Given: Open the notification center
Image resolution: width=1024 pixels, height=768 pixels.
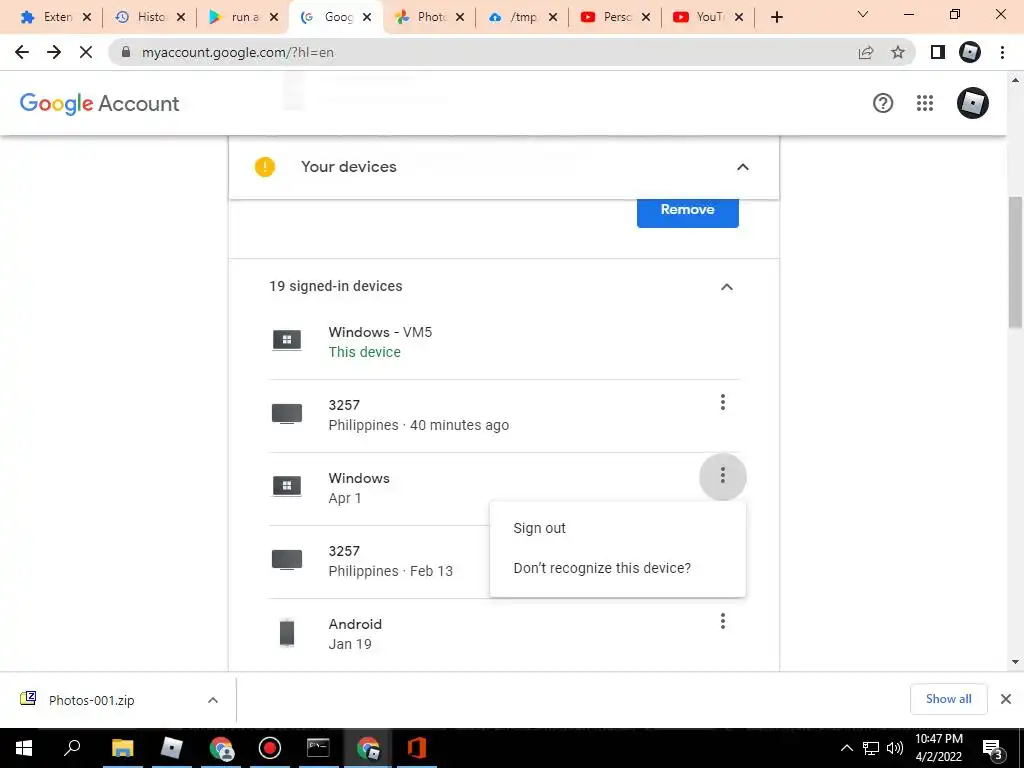Looking at the screenshot, I should [x=993, y=749].
